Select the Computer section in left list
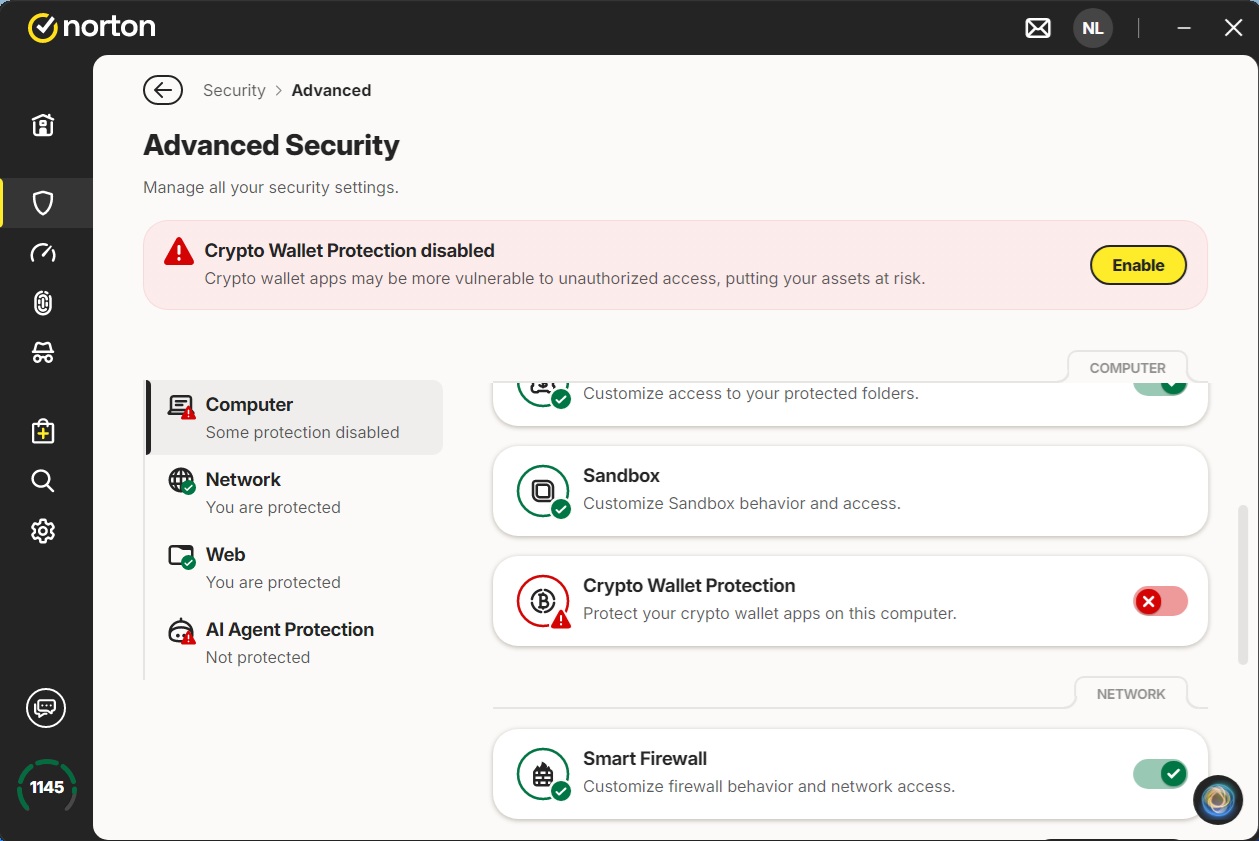This screenshot has height=841, width=1259. pos(295,417)
